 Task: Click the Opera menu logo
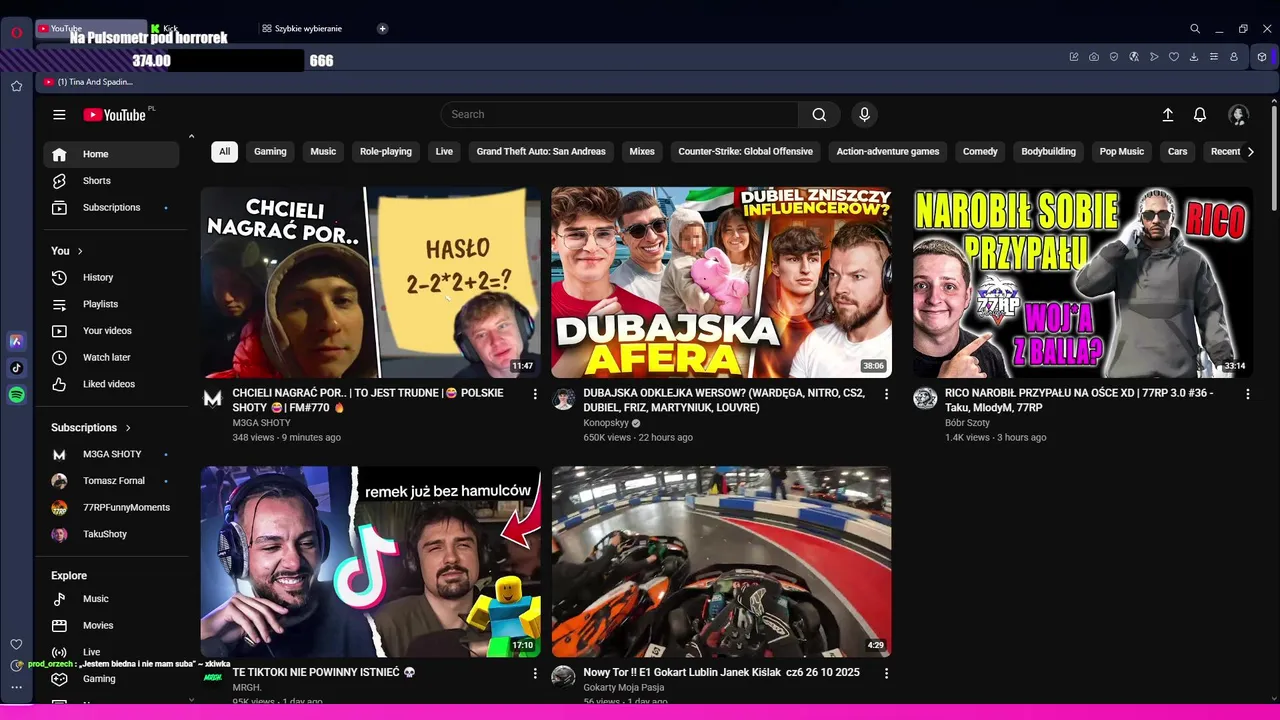pos(17,32)
